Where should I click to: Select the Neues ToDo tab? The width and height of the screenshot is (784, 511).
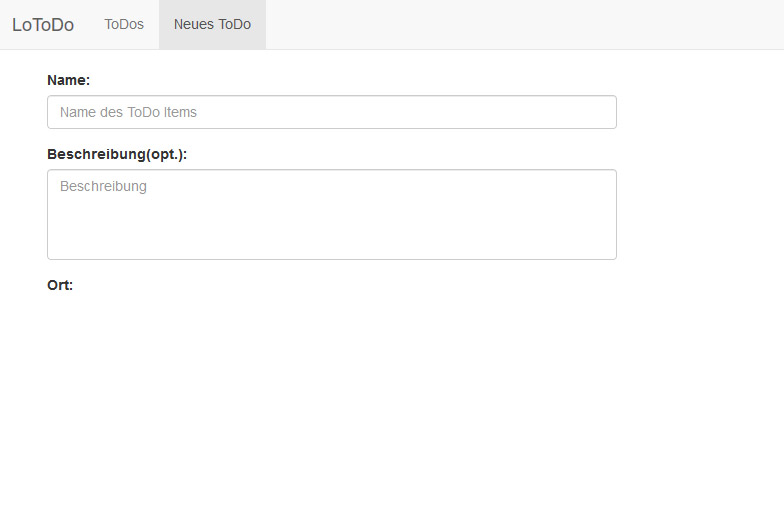click(212, 24)
